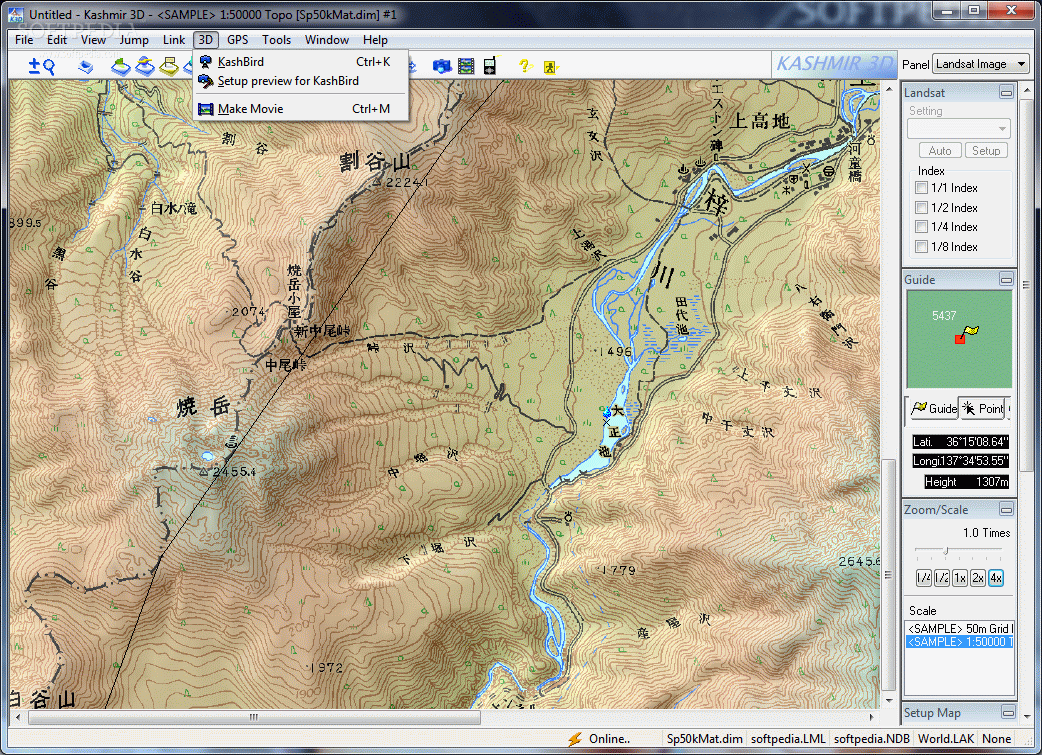Click the Landsat Auto button
This screenshot has width=1042, height=755.
pyautogui.click(x=940, y=151)
